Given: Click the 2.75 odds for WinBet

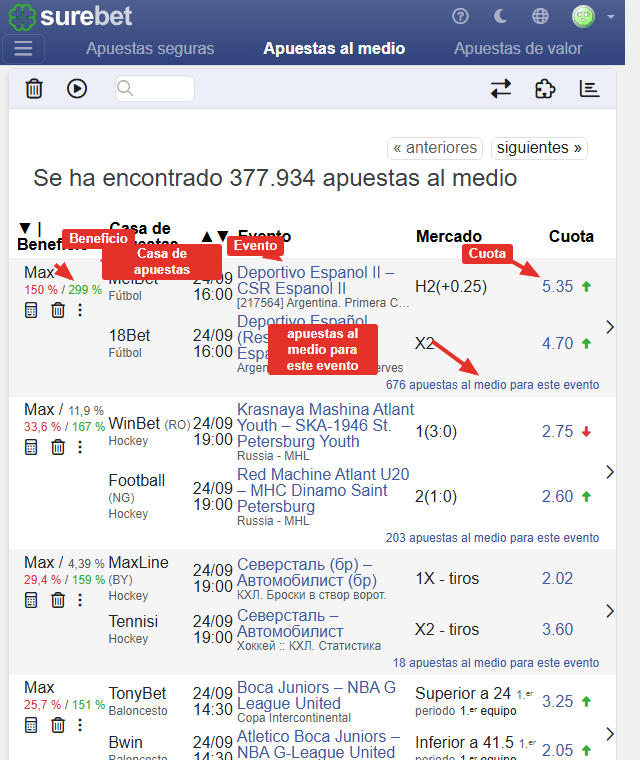Looking at the screenshot, I should pyautogui.click(x=558, y=431).
